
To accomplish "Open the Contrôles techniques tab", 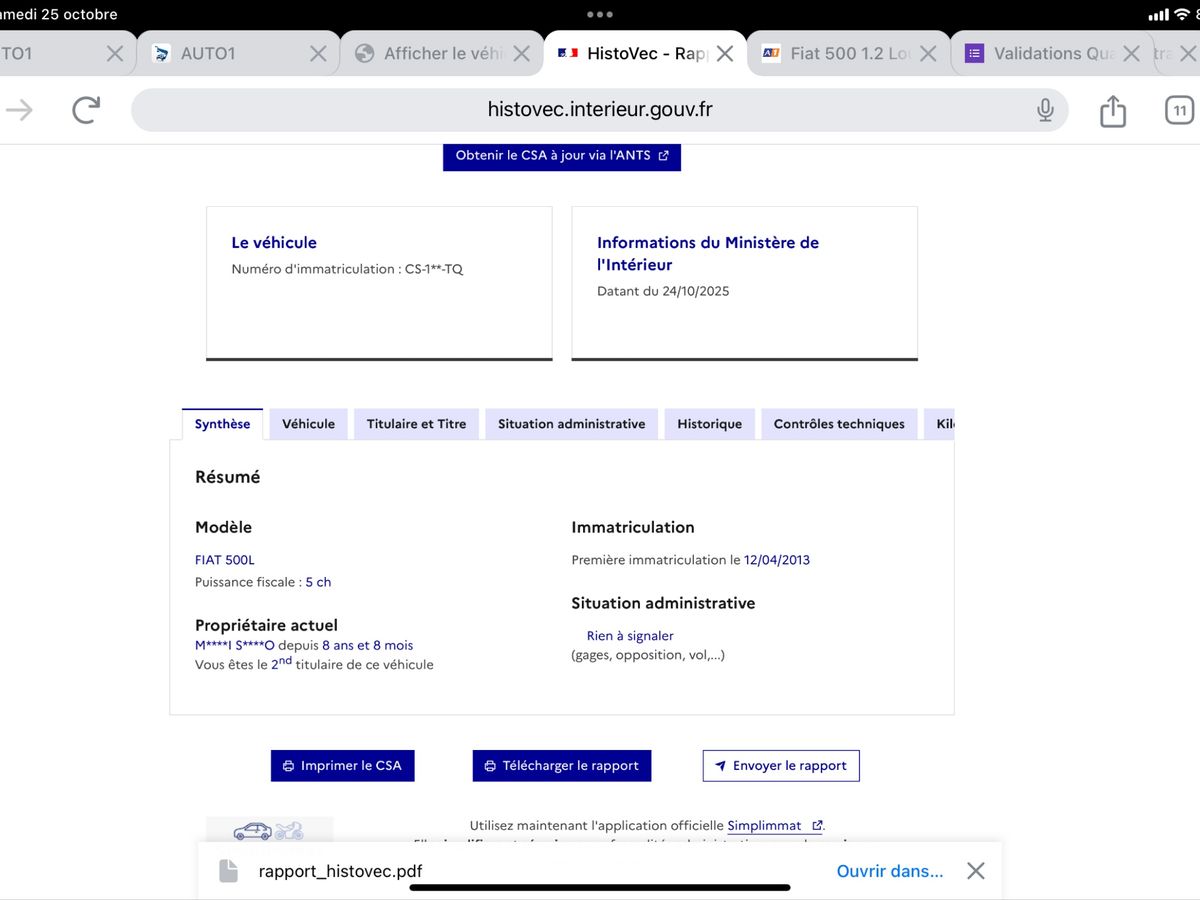I will click(838, 424).
